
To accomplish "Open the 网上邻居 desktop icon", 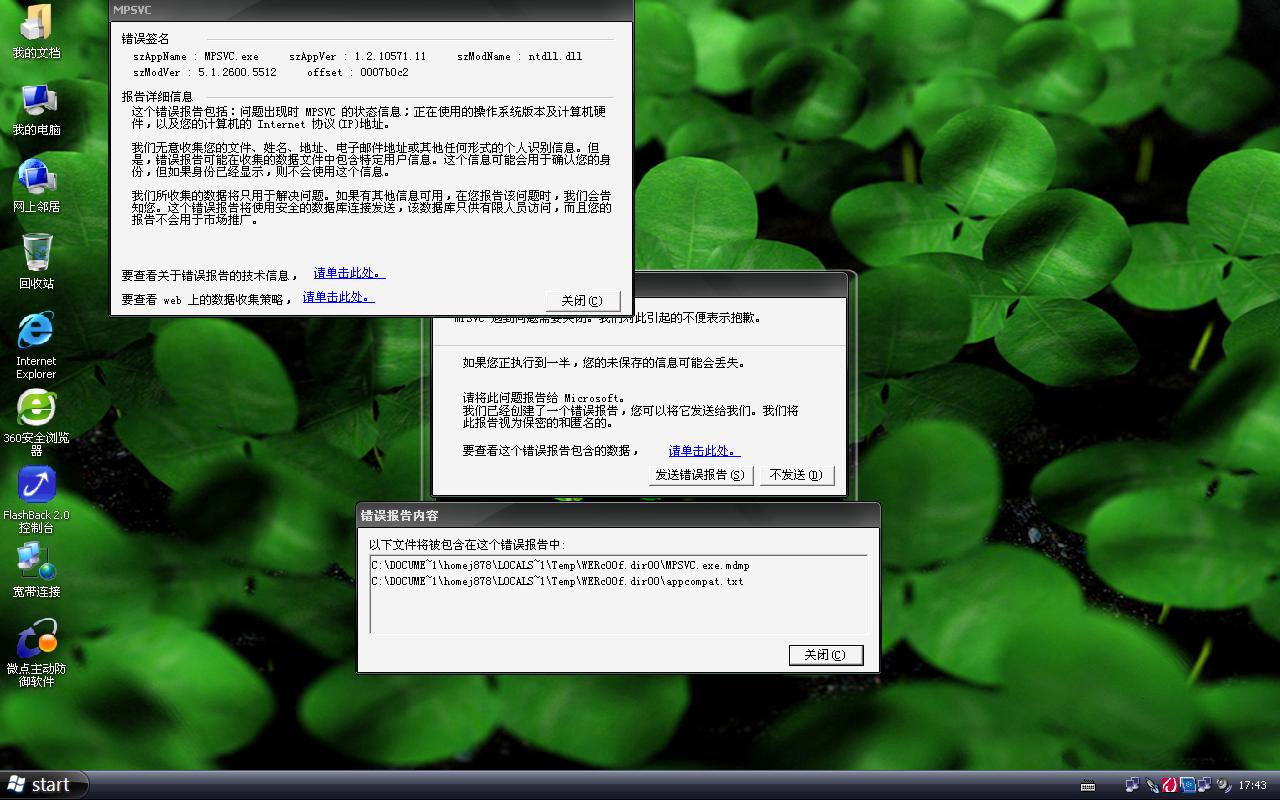I will [36, 185].
